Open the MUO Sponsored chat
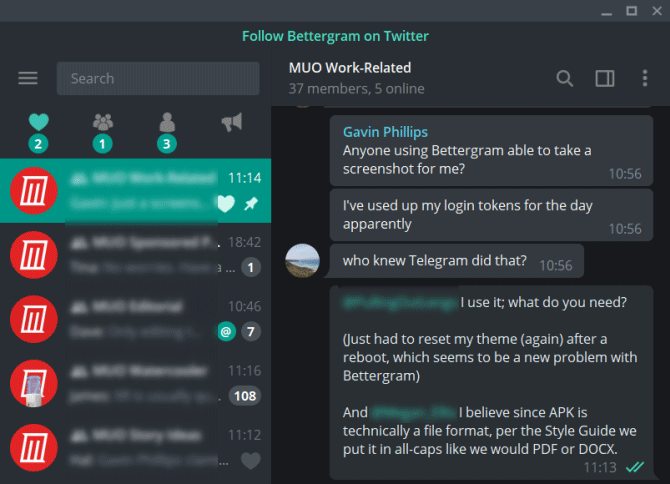 (135, 254)
